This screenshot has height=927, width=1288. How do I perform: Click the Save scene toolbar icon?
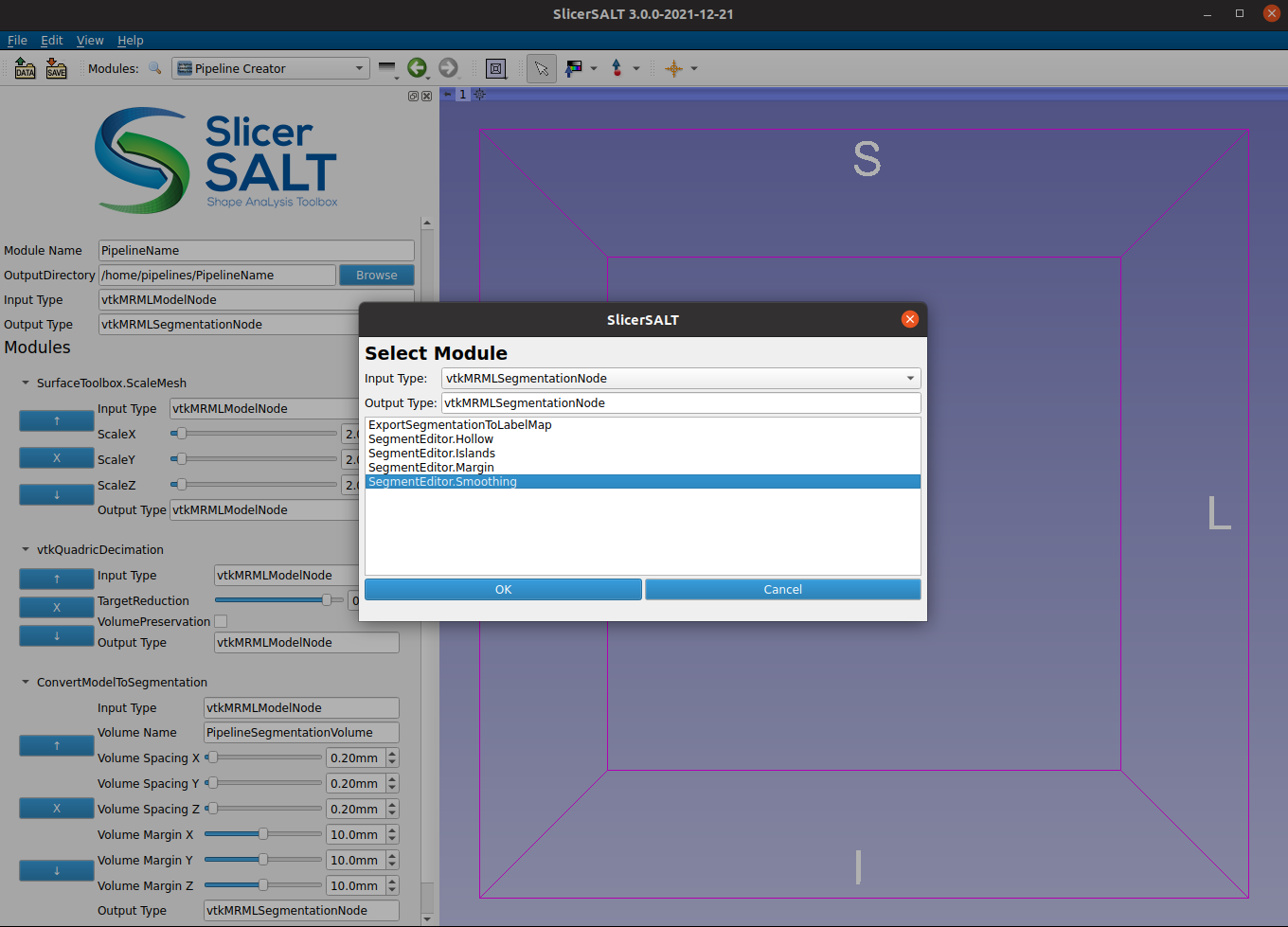click(56, 67)
